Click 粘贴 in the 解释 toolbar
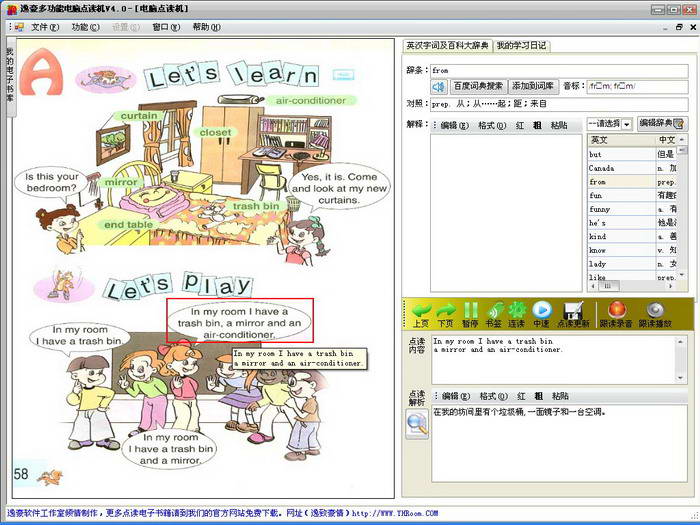 tap(559, 125)
